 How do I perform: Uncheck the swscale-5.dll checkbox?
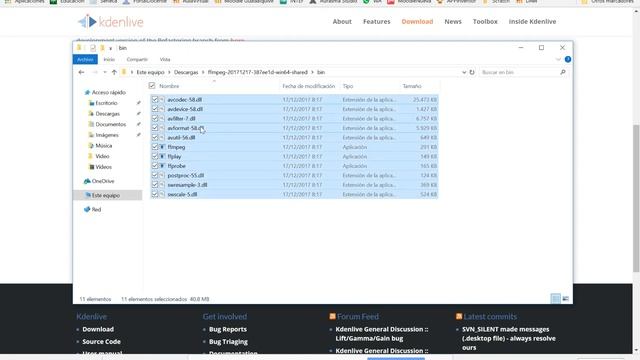pos(155,194)
